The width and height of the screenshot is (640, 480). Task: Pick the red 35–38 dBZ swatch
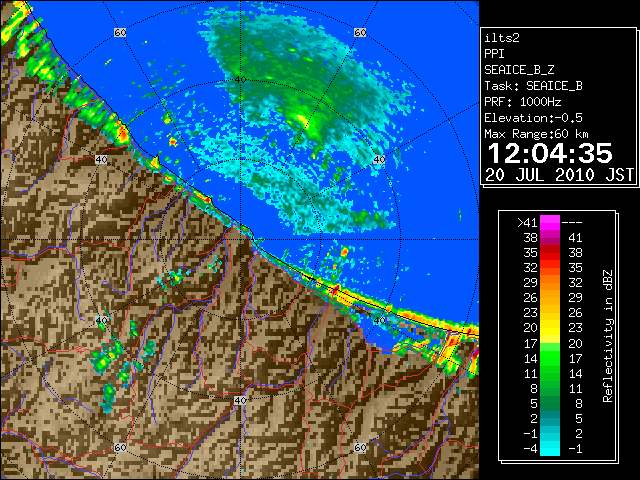pos(550,253)
